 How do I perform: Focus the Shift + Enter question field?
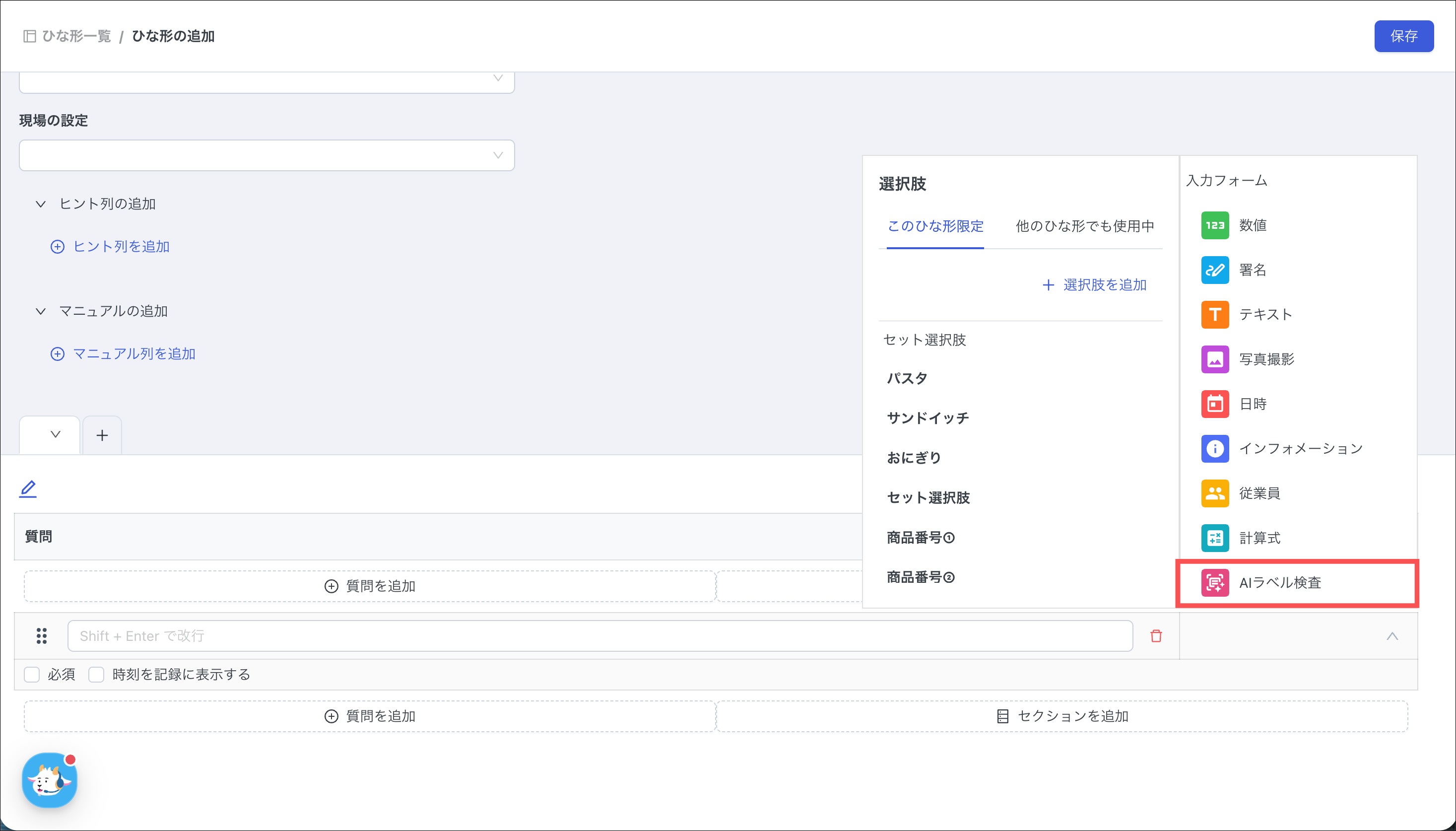[599, 636]
